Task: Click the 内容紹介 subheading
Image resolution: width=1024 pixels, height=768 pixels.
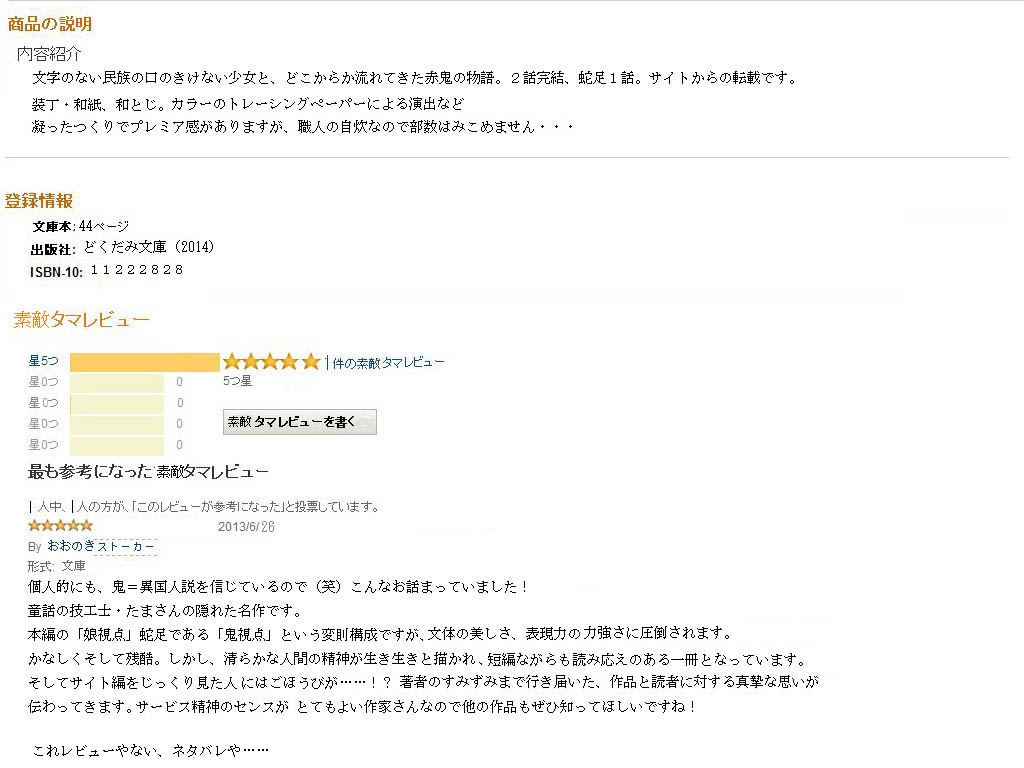Action: tap(49, 53)
